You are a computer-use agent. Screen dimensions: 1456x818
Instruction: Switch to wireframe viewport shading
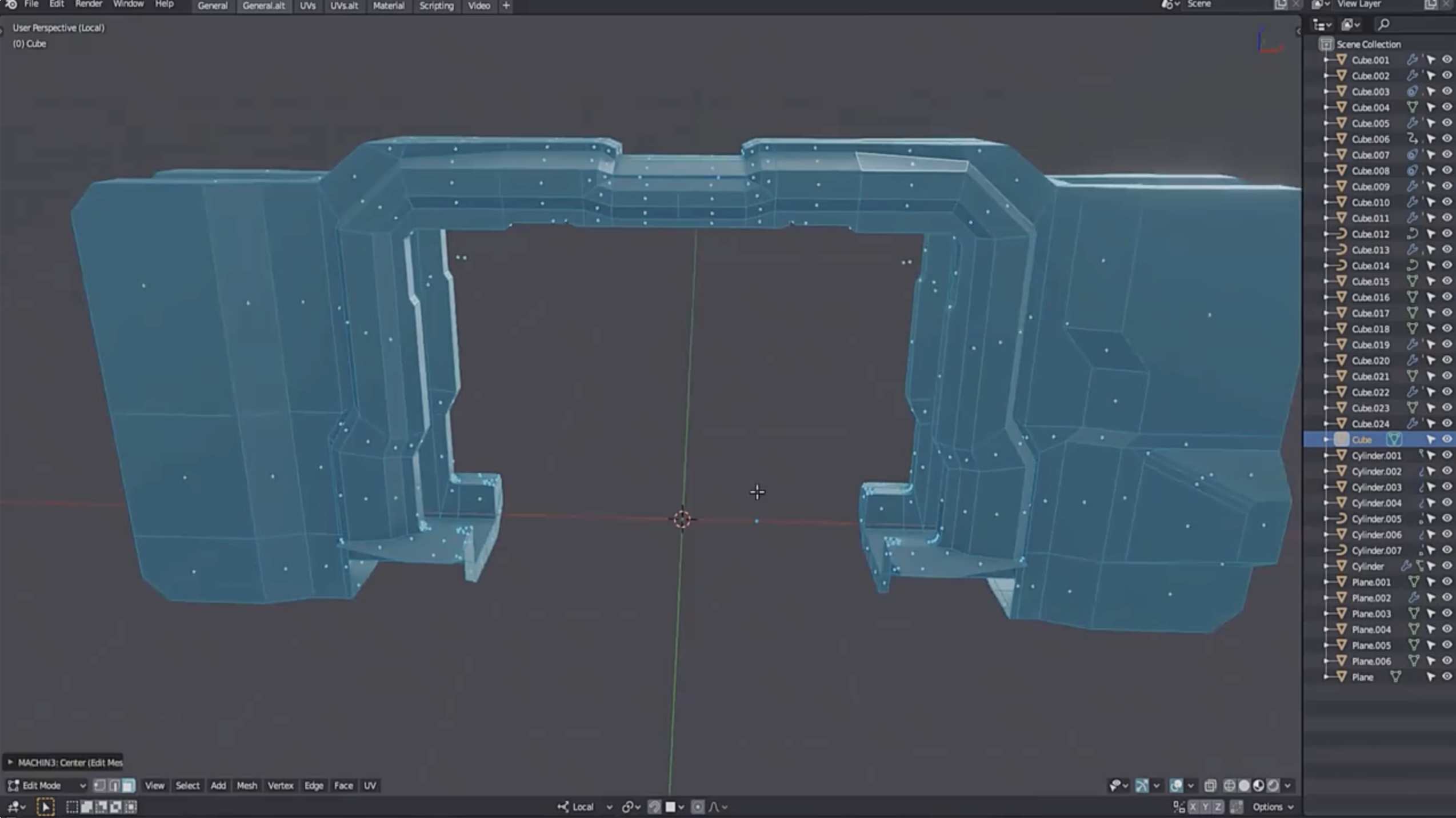coord(1229,785)
